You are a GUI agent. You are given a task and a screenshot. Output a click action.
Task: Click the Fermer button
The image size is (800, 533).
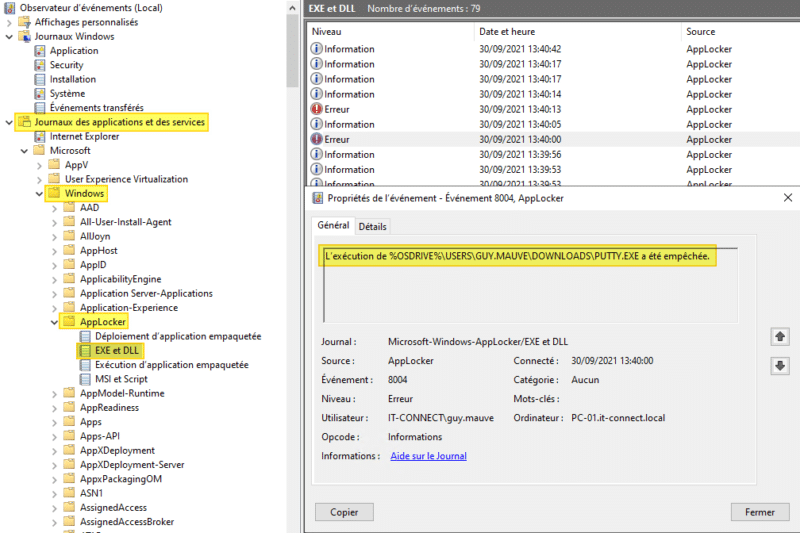pos(760,512)
